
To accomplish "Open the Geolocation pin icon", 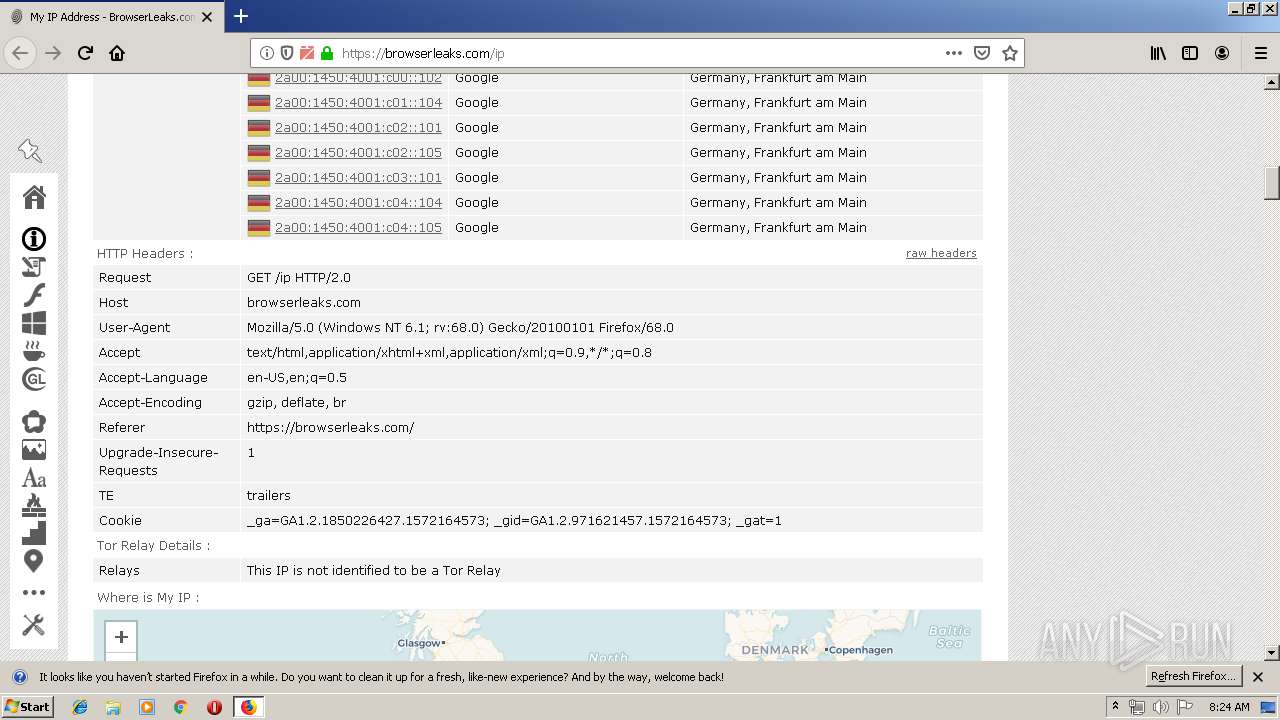I will [34, 561].
